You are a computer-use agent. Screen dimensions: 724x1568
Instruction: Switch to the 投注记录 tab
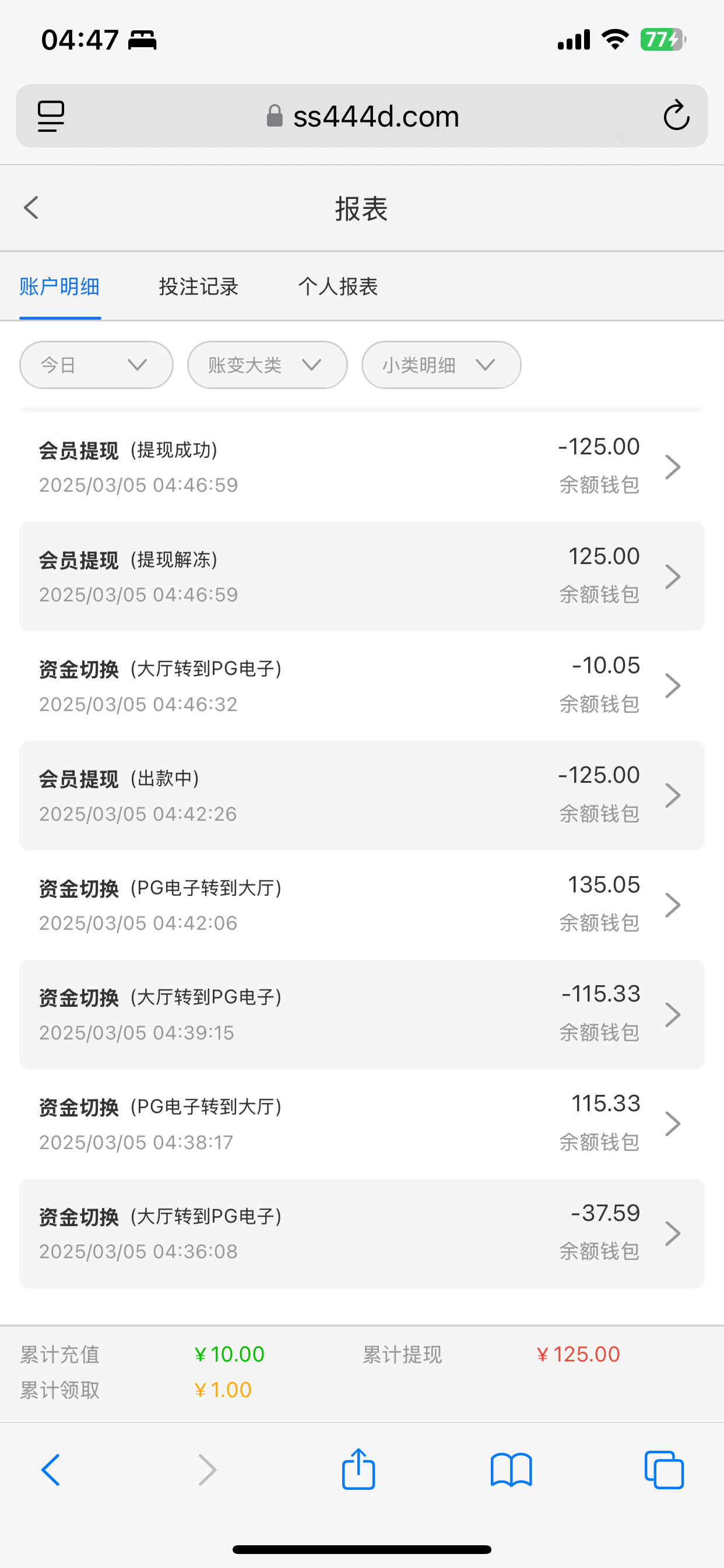(198, 286)
